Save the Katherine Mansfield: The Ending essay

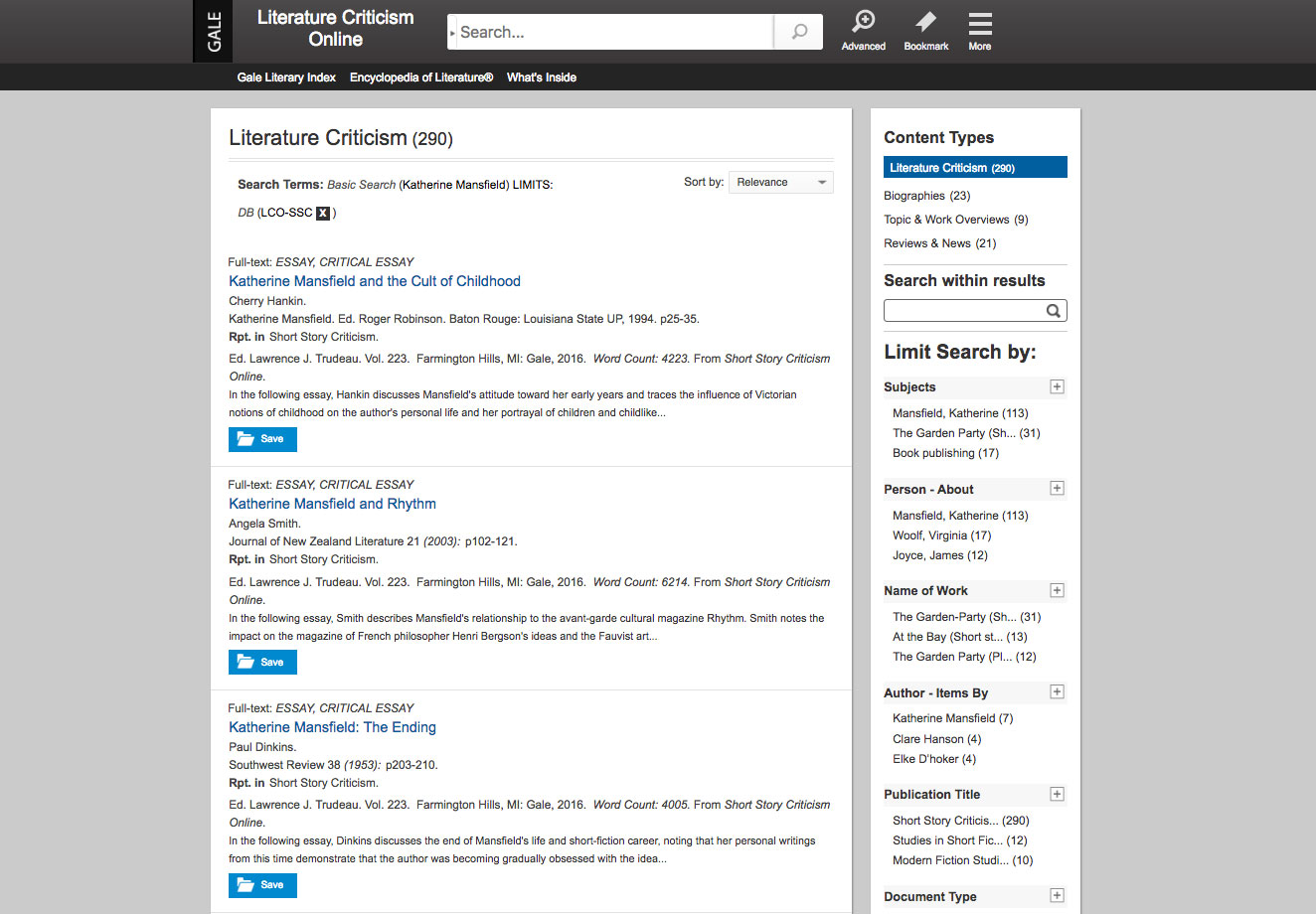tap(262, 885)
